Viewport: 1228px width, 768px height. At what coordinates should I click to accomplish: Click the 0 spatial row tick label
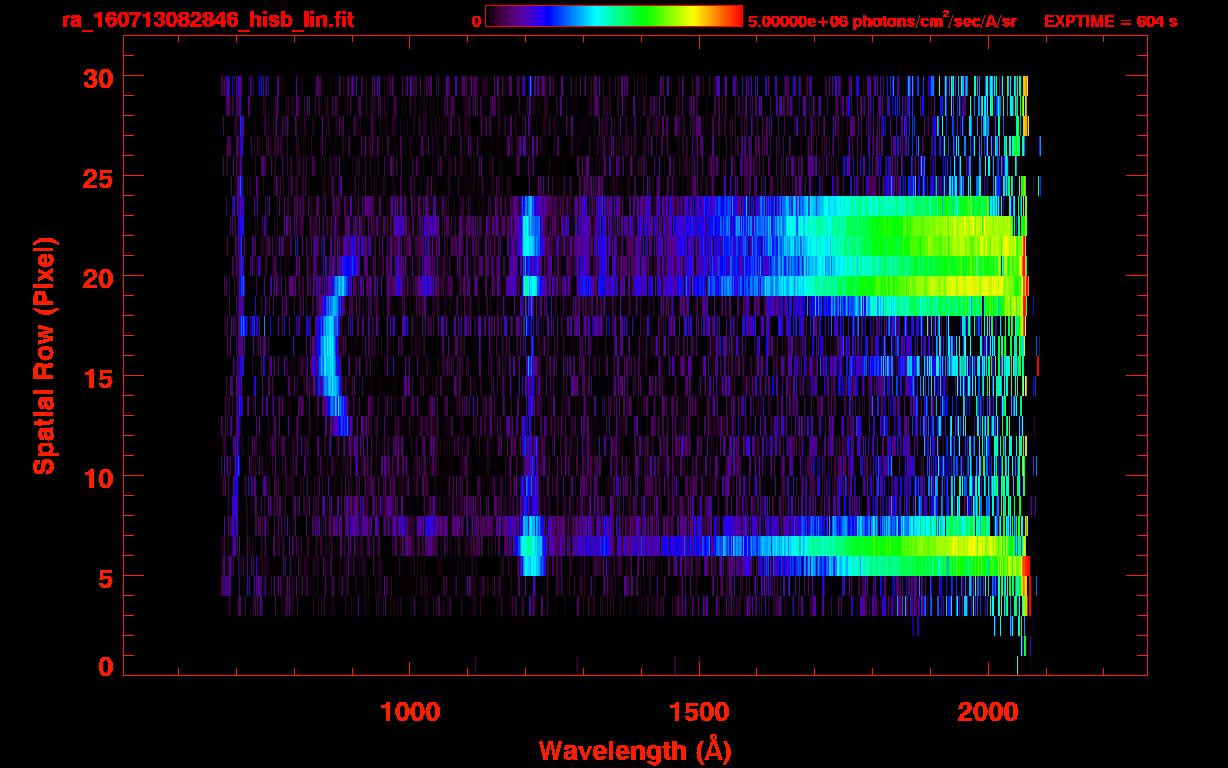[107, 666]
